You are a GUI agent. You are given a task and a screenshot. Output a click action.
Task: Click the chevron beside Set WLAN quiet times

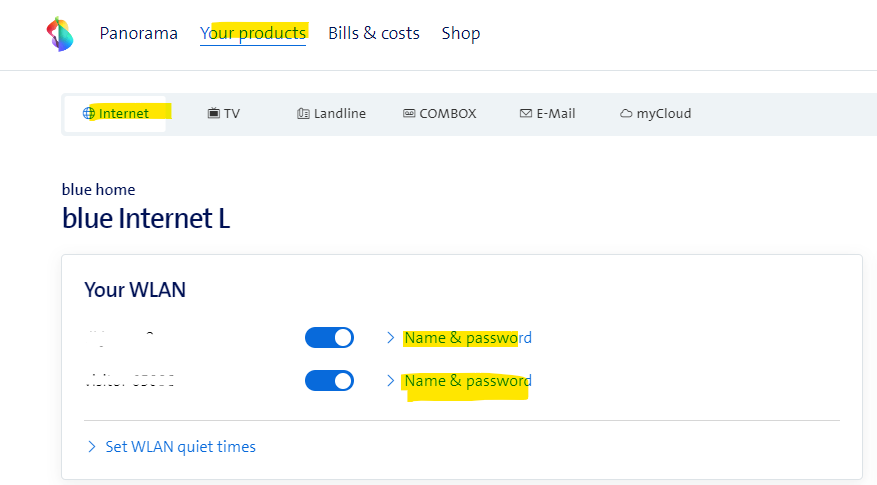click(x=92, y=447)
